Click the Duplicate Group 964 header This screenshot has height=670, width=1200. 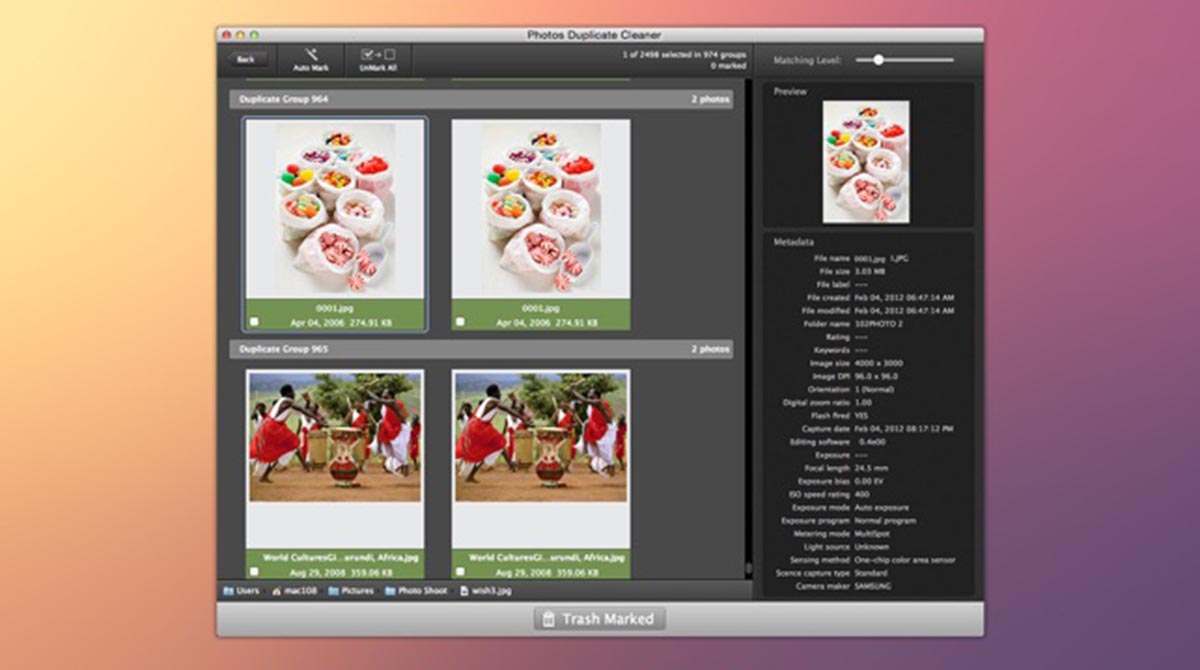click(481, 99)
